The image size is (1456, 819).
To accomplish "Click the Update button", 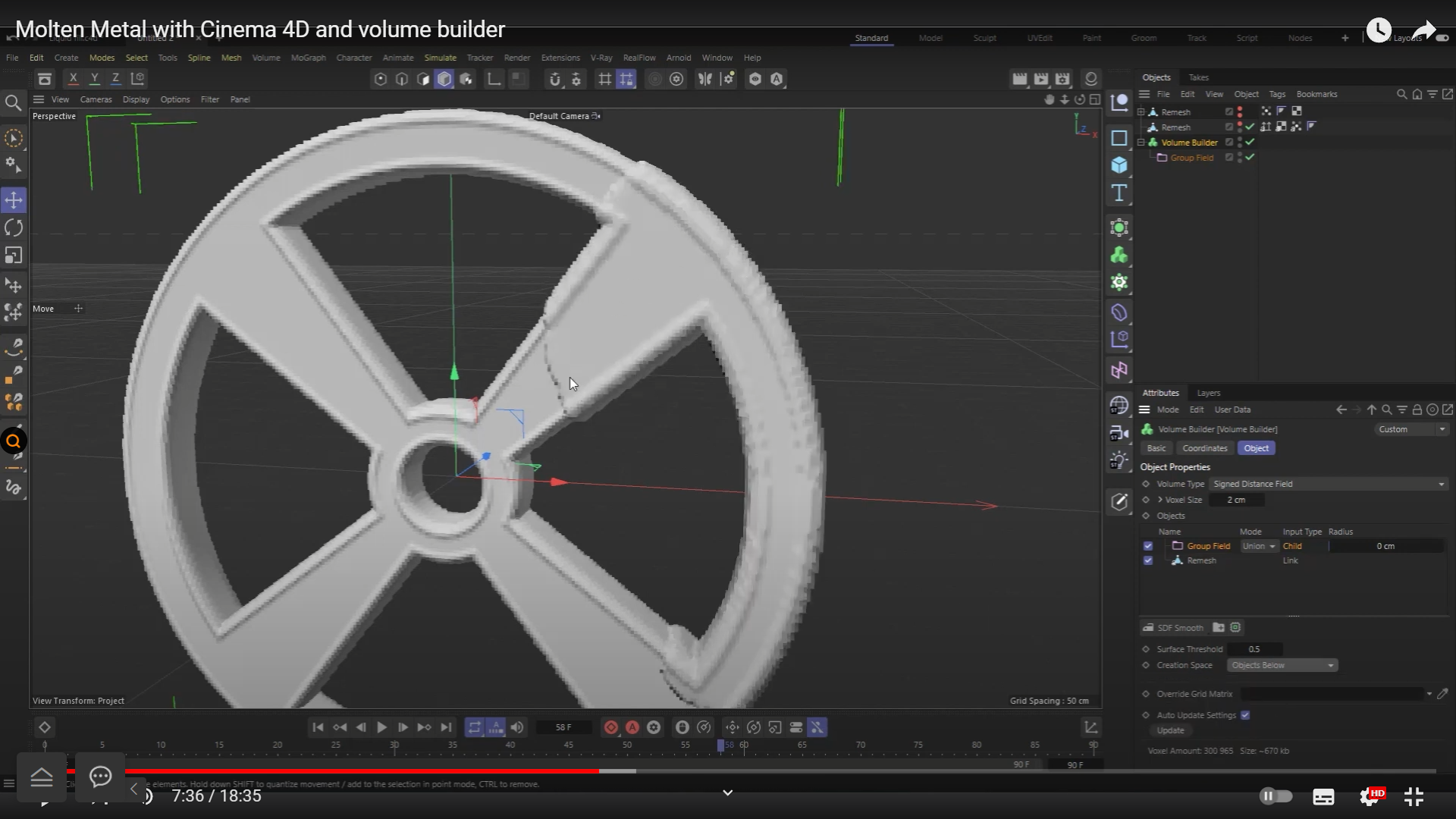I will pyautogui.click(x=1170, y=730).
